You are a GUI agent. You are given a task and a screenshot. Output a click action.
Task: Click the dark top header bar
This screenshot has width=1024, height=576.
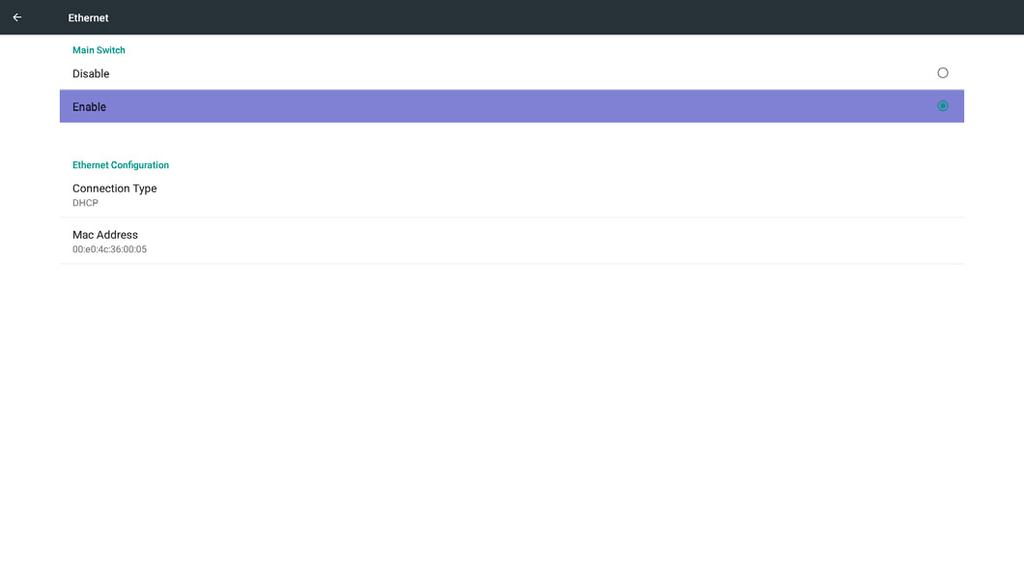pos(511,17)
